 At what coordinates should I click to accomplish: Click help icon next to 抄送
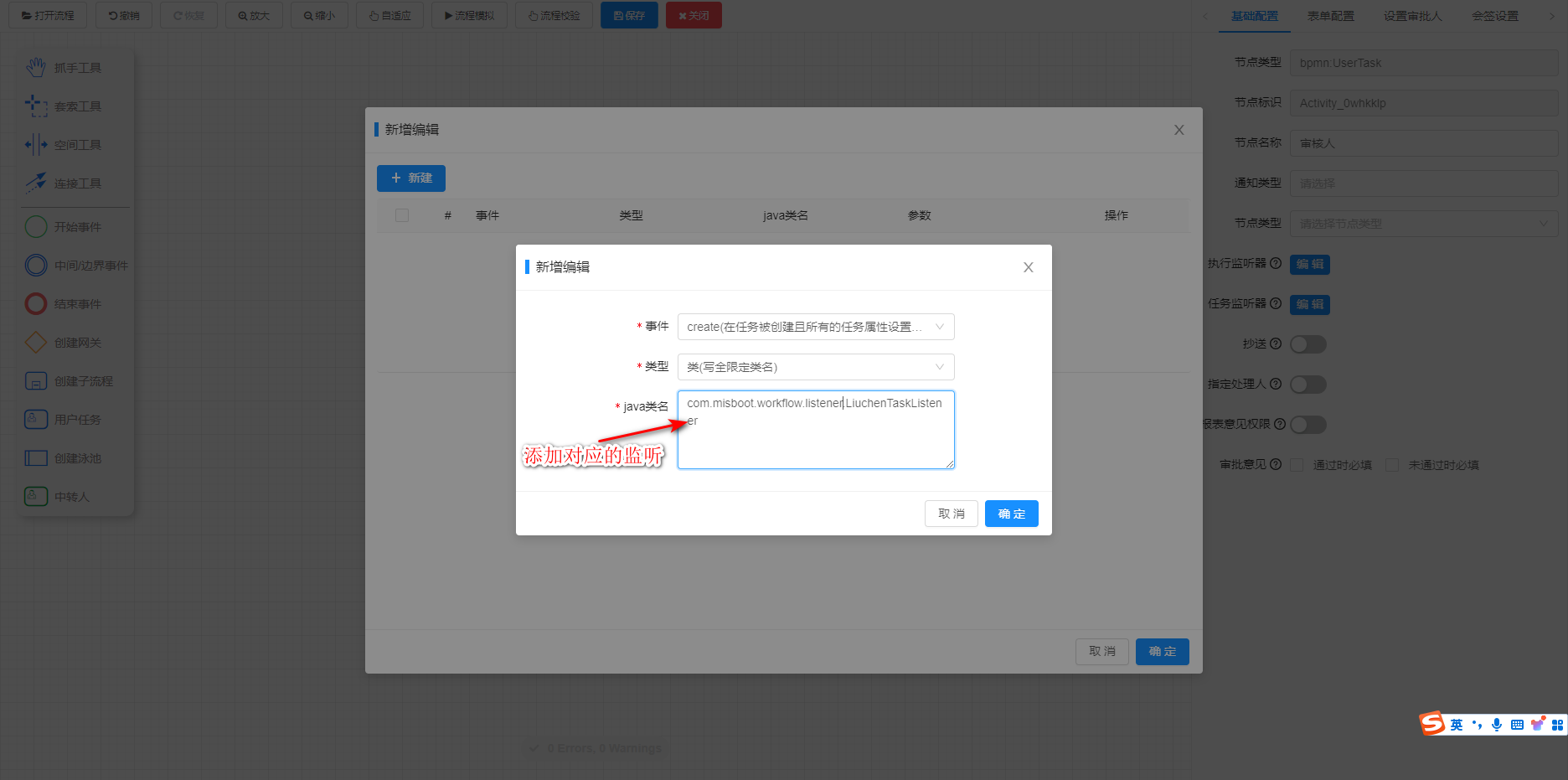1276,344
